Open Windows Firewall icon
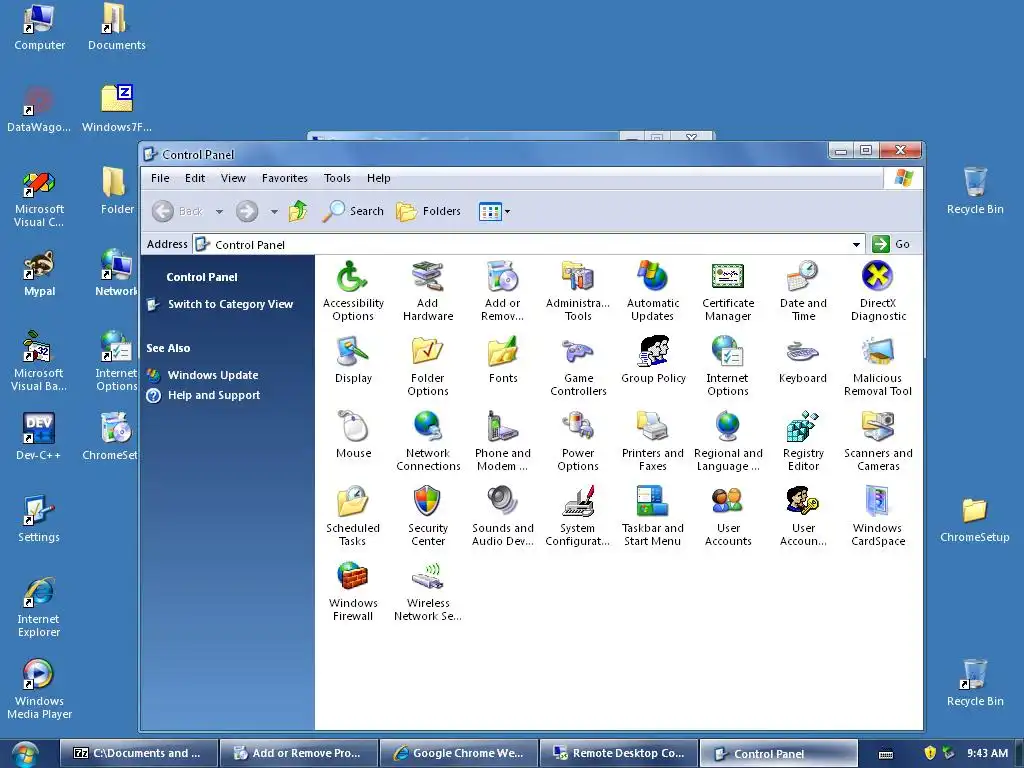 (x=353, y=591)
